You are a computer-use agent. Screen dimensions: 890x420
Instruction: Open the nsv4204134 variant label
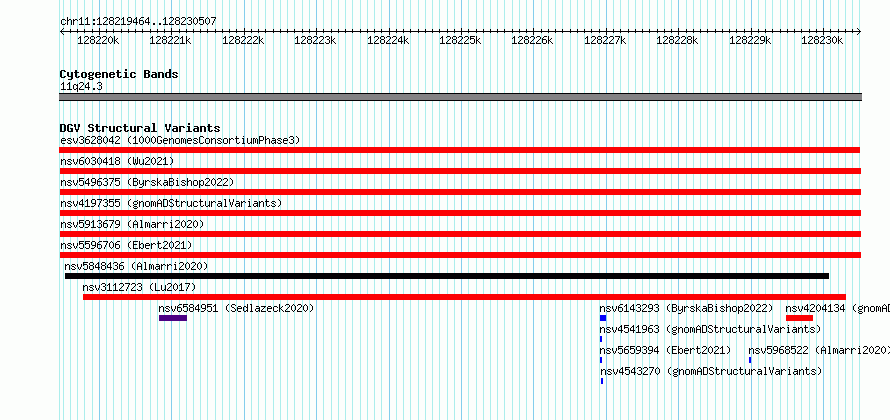pos(838,308)
